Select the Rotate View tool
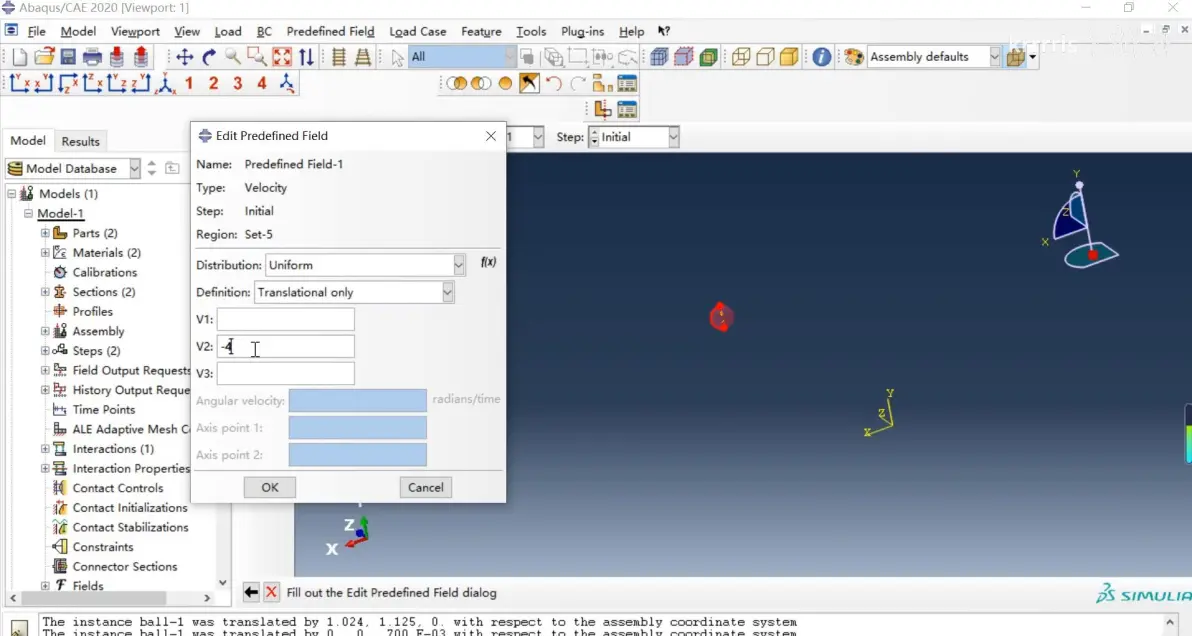This screenshot has width=1192, height=636. 209,57
